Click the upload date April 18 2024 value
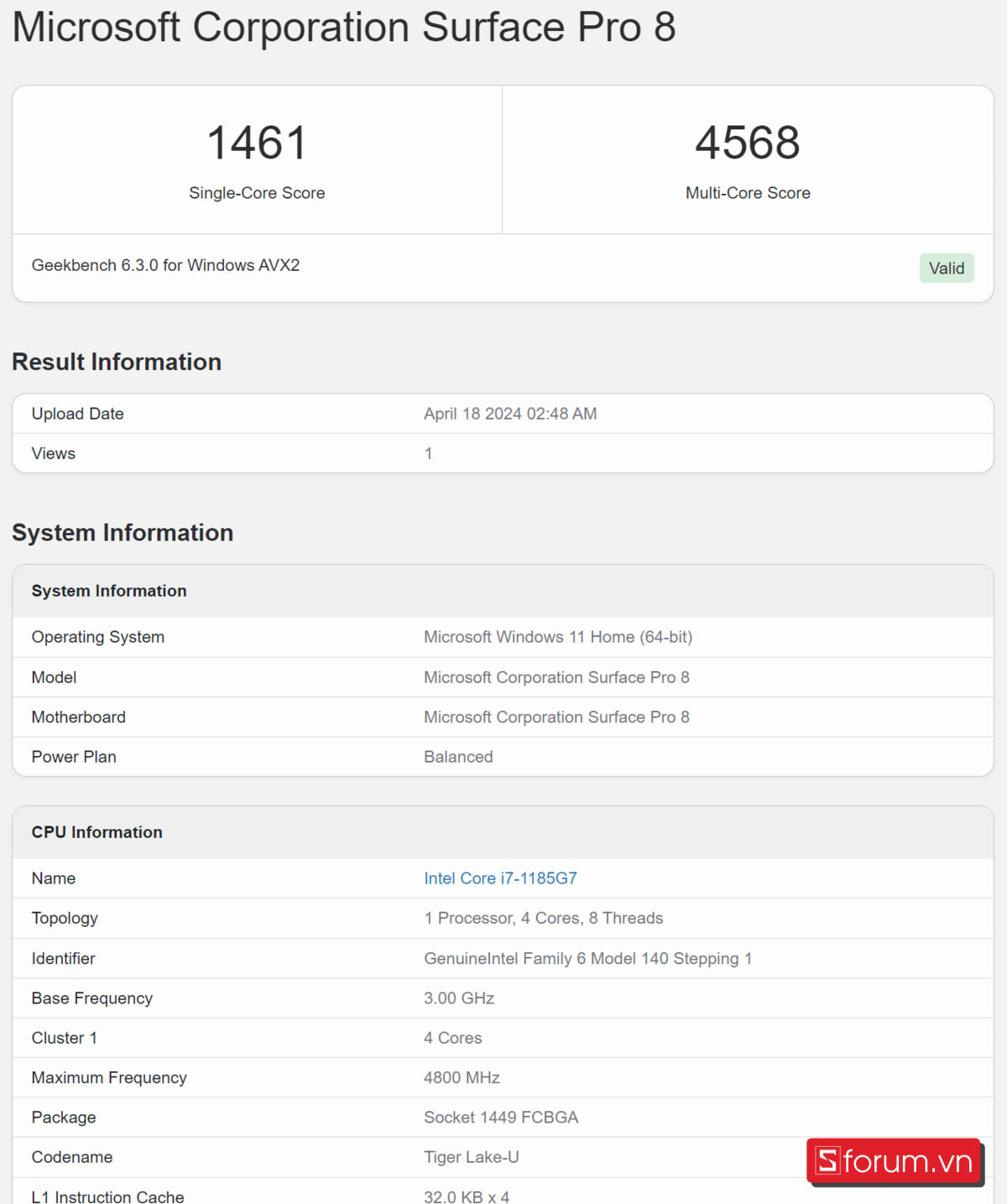Screen dimensions: 1007x1204 point(510,414)
